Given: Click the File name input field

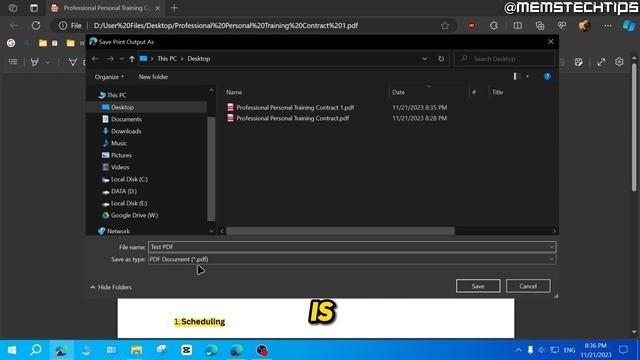Looking at the screenshot, I should click(349, 247).
